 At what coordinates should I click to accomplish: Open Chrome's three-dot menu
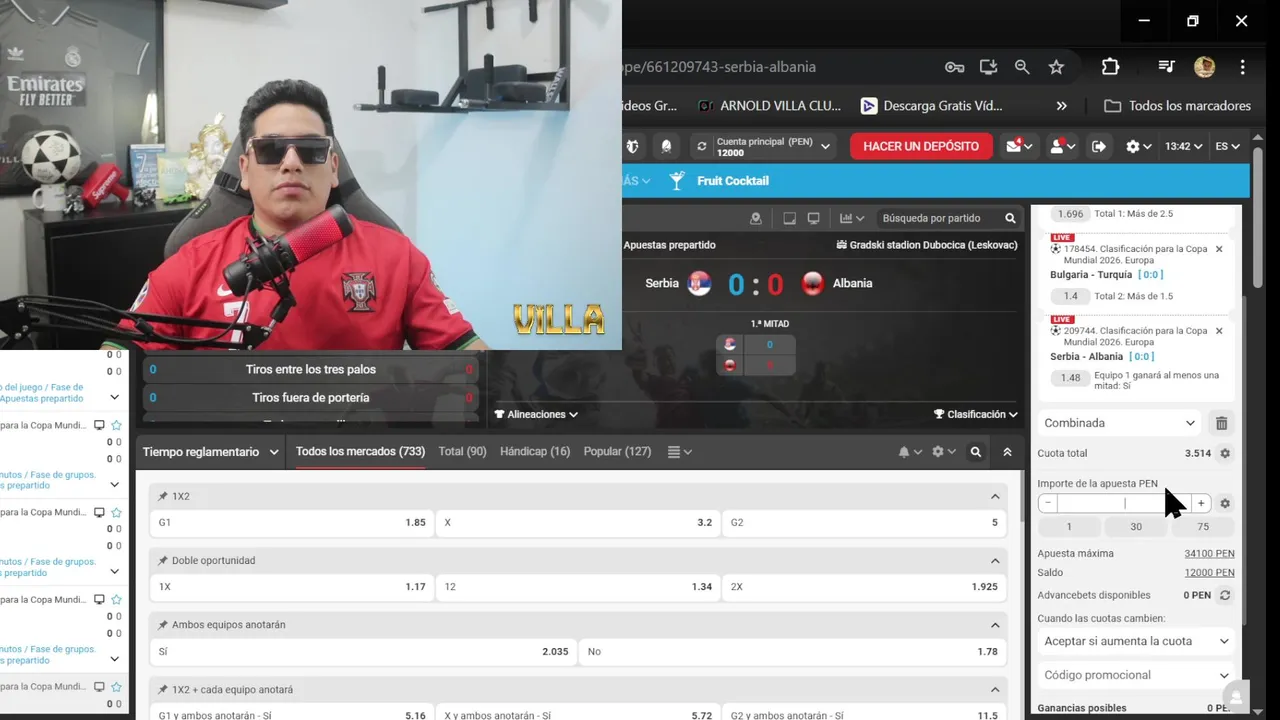click(x=1243, y=67)
